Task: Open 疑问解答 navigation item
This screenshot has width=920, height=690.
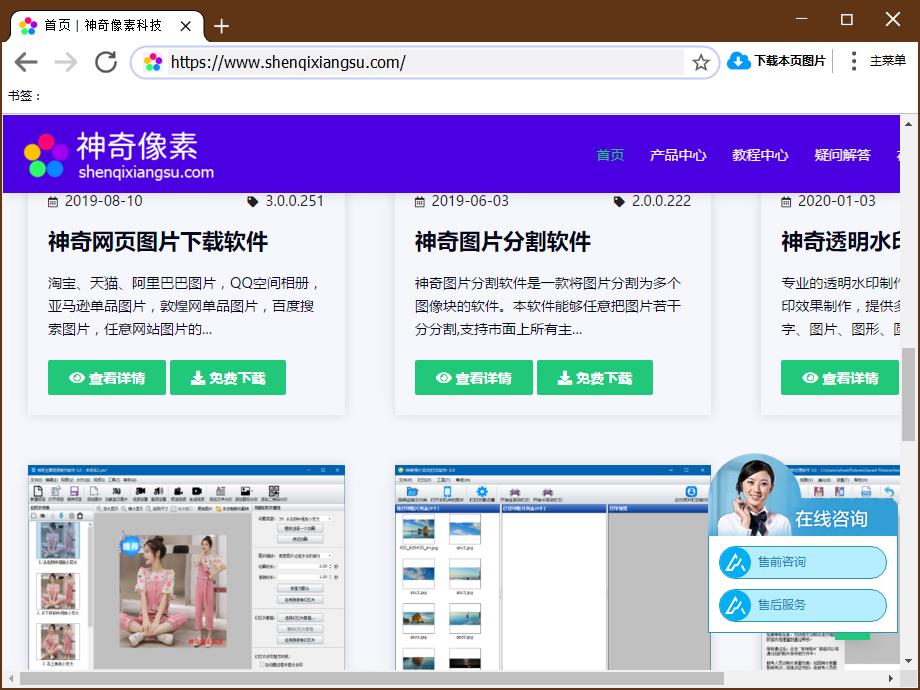Action: [842, 155]
